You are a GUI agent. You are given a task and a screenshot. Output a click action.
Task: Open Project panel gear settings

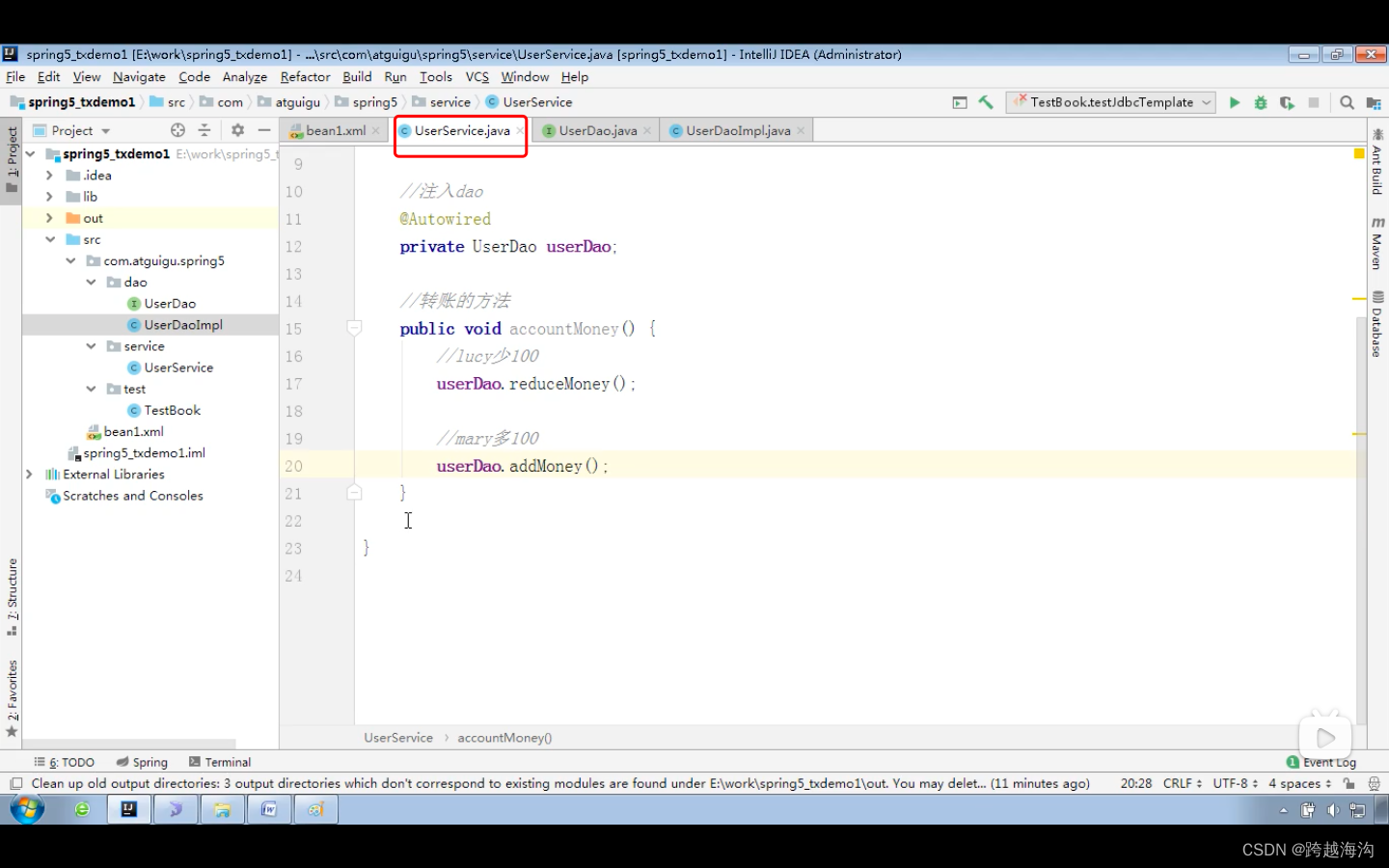pos(237,130)
